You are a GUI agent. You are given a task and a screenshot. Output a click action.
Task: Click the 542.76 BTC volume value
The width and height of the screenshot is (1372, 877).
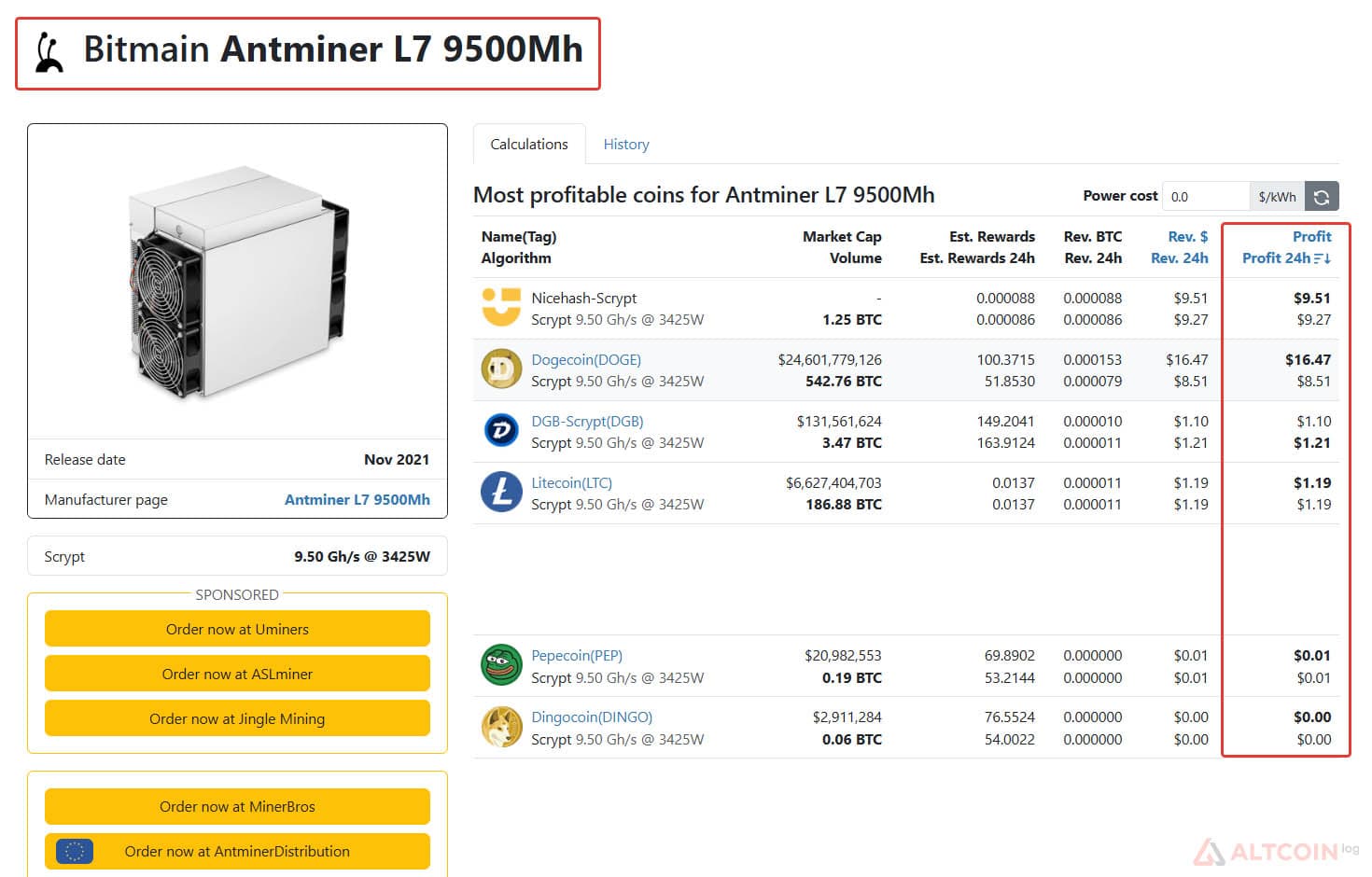point(844,381)
